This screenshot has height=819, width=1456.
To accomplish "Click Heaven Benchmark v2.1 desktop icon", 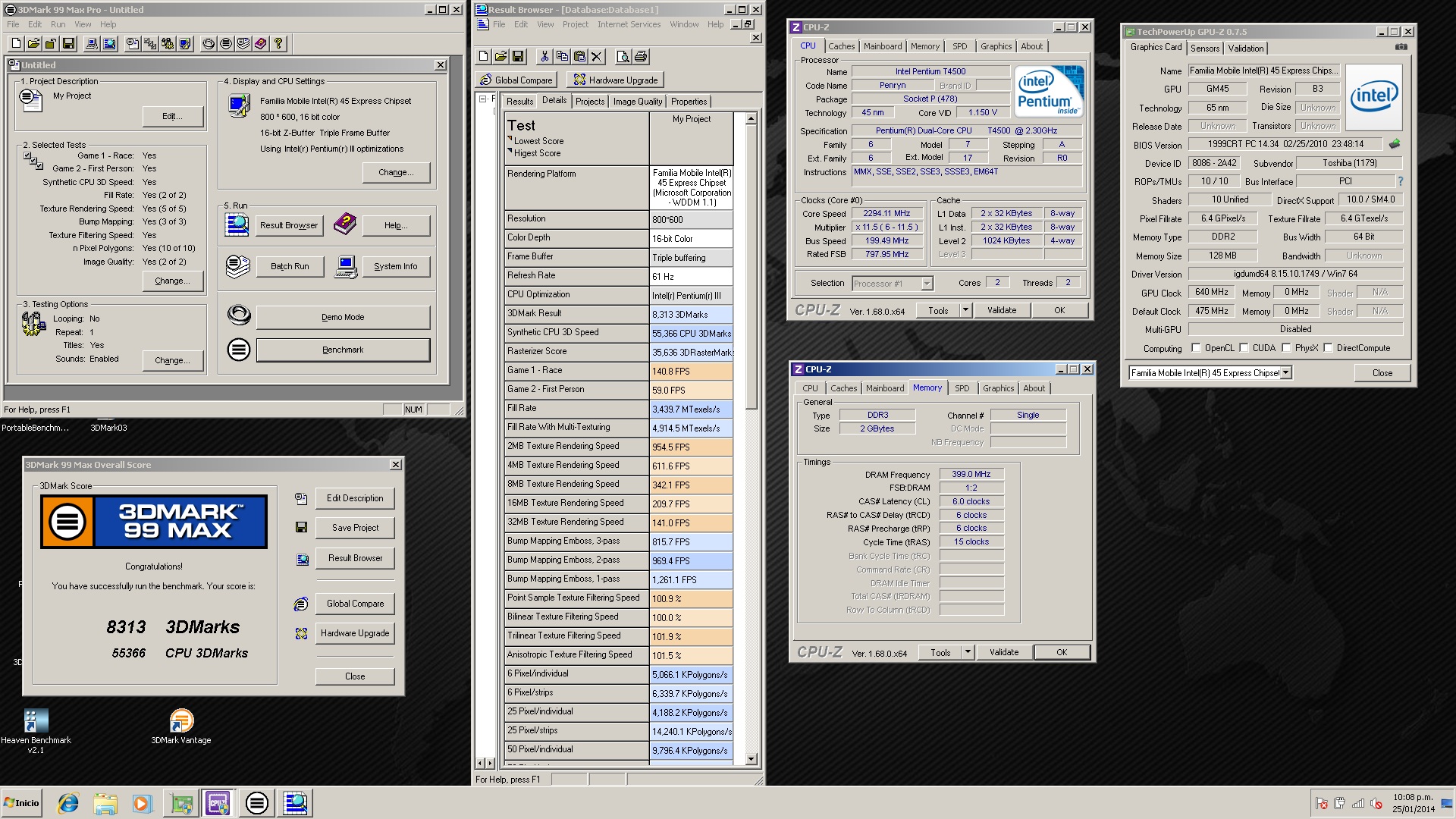I will tap(36, 731).
